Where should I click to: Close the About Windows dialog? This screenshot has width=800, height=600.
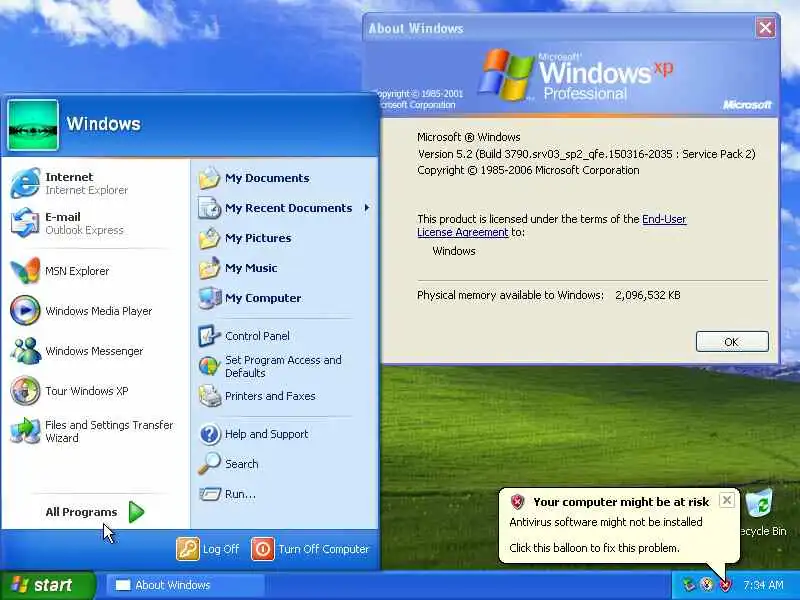(x=765, y=28)
